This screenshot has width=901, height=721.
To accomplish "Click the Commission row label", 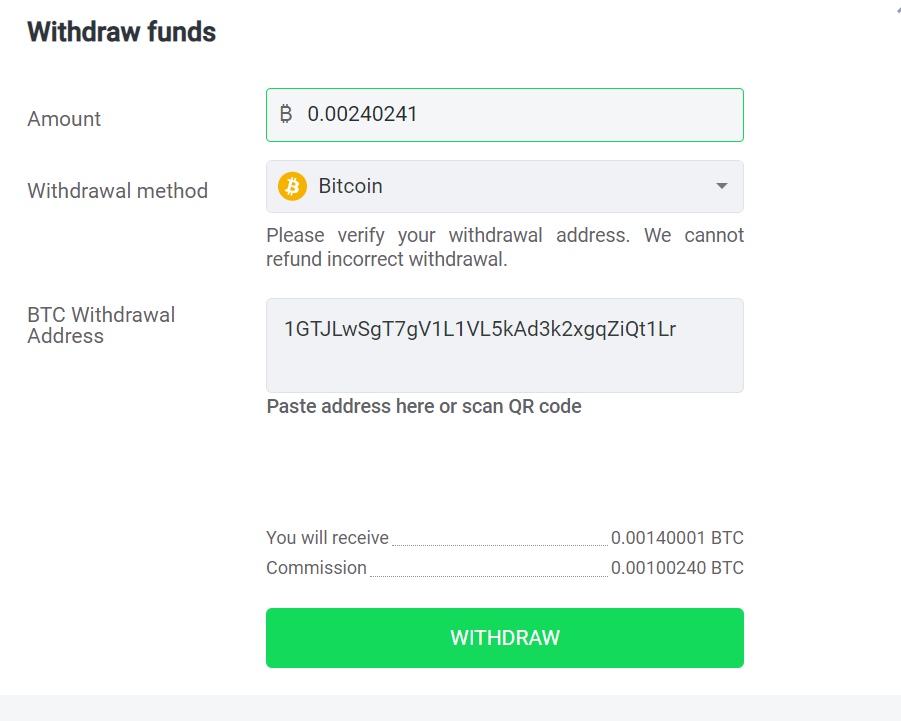I will pos(316,568).
